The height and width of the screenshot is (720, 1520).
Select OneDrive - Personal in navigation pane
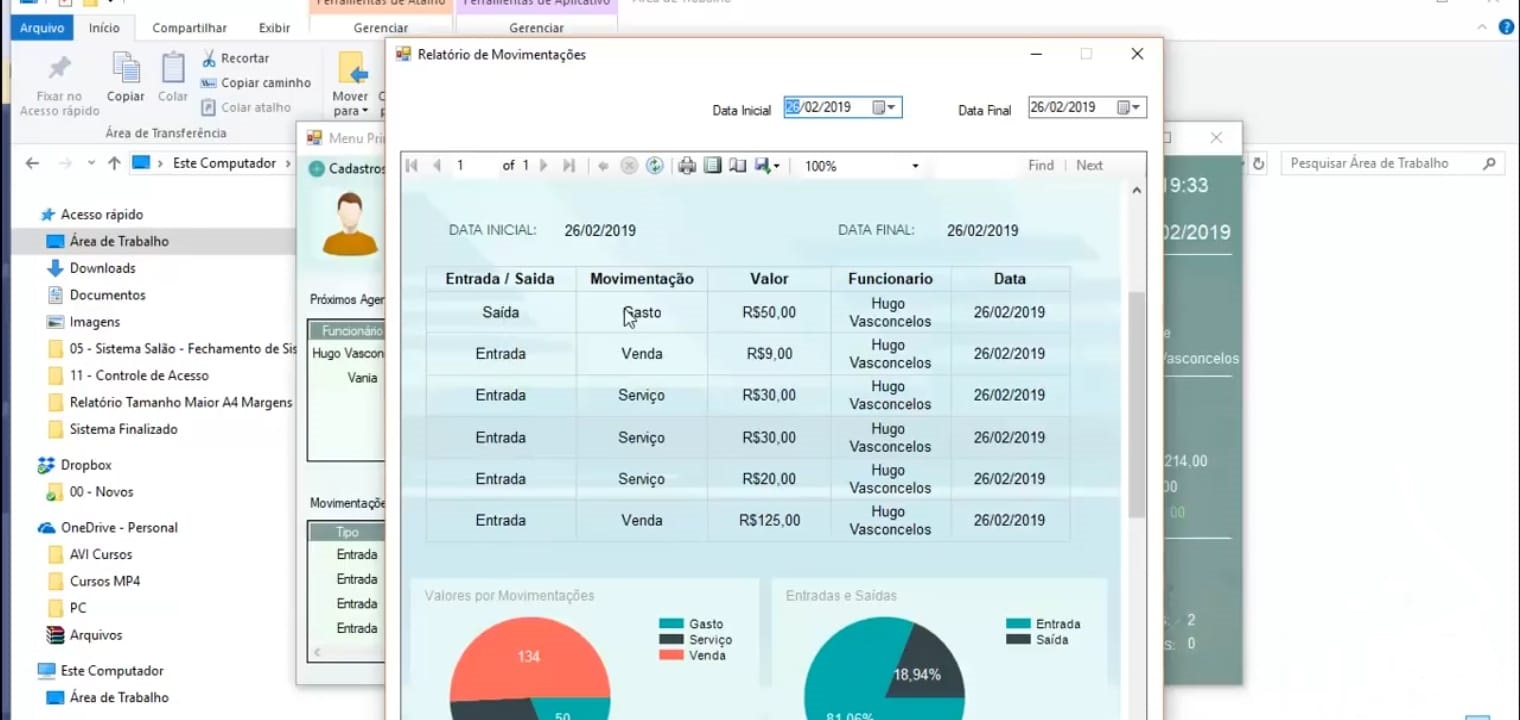click(x=119, y=527)
